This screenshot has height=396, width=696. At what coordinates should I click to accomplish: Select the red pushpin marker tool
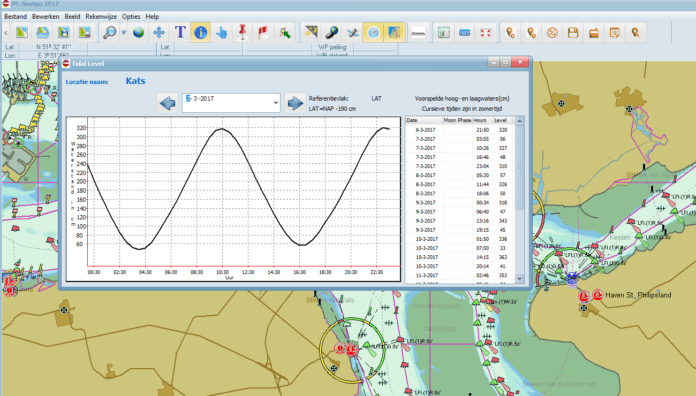pyautogui.click(x=242, y=32)
